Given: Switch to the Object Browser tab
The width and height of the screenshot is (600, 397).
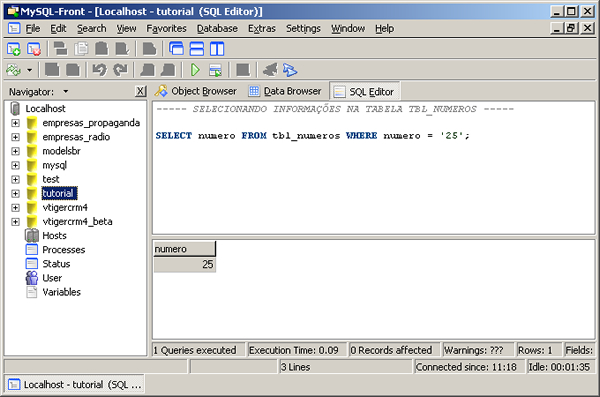Looking at the screenshot, I should [196, 91].
